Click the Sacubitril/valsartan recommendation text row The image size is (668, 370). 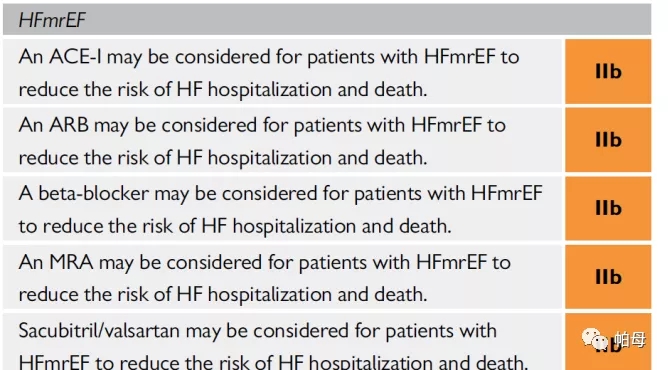point(282,342)
